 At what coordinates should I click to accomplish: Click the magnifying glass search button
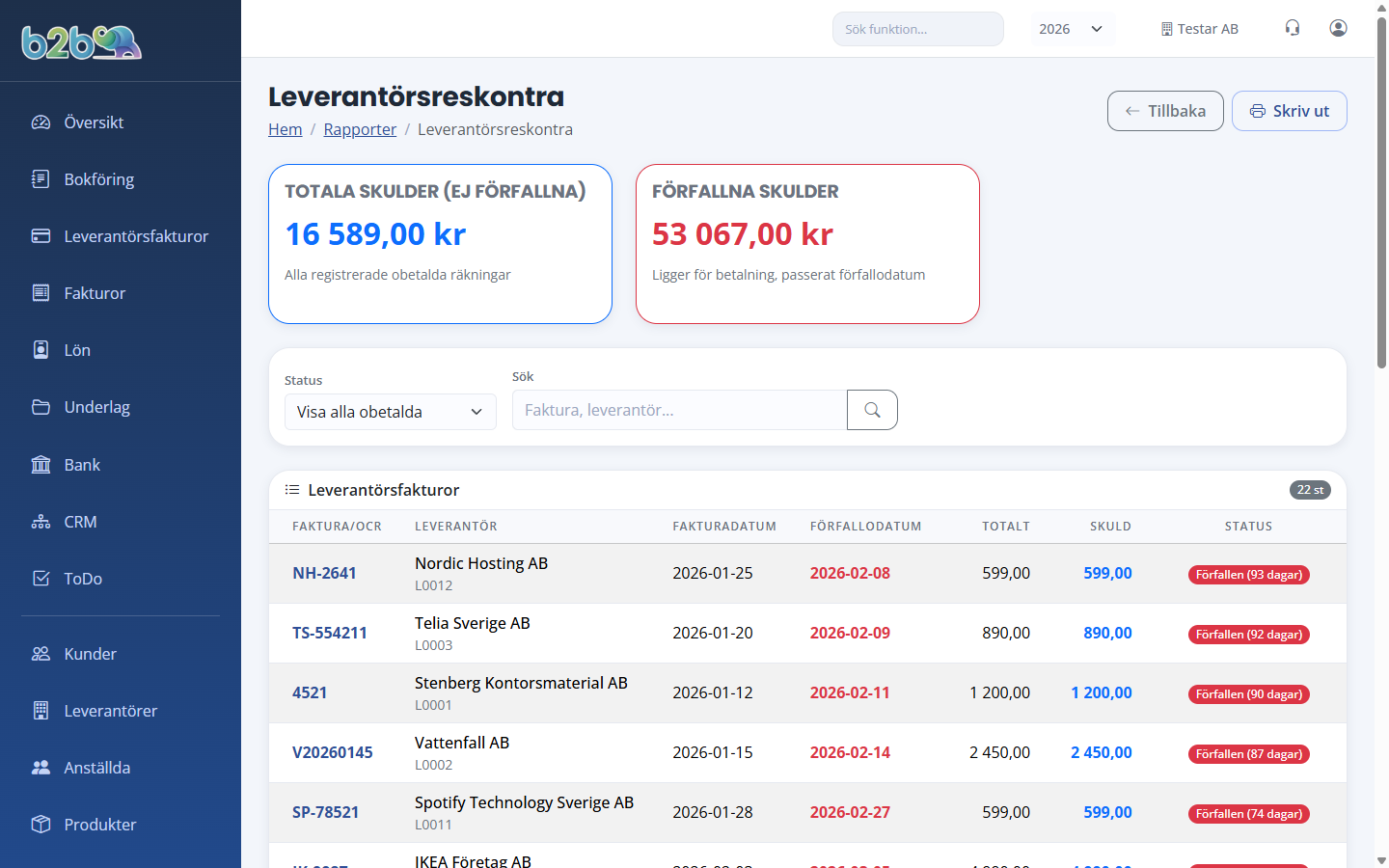[872, 410]
